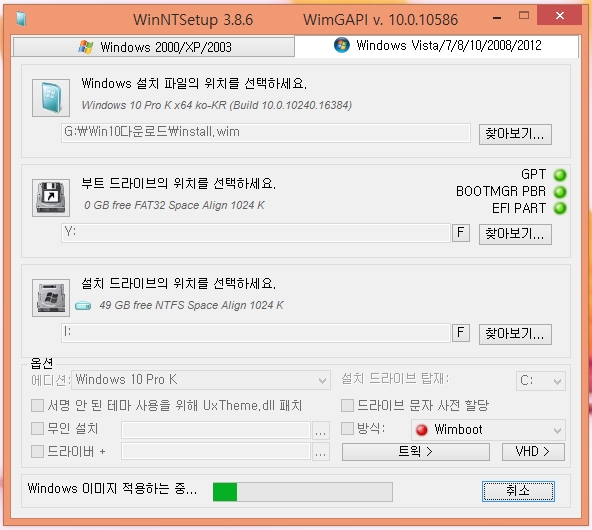The image size is (592, 530).
Task: Maximize the WinNTSetup window
Action: click(x=524, y=15)
